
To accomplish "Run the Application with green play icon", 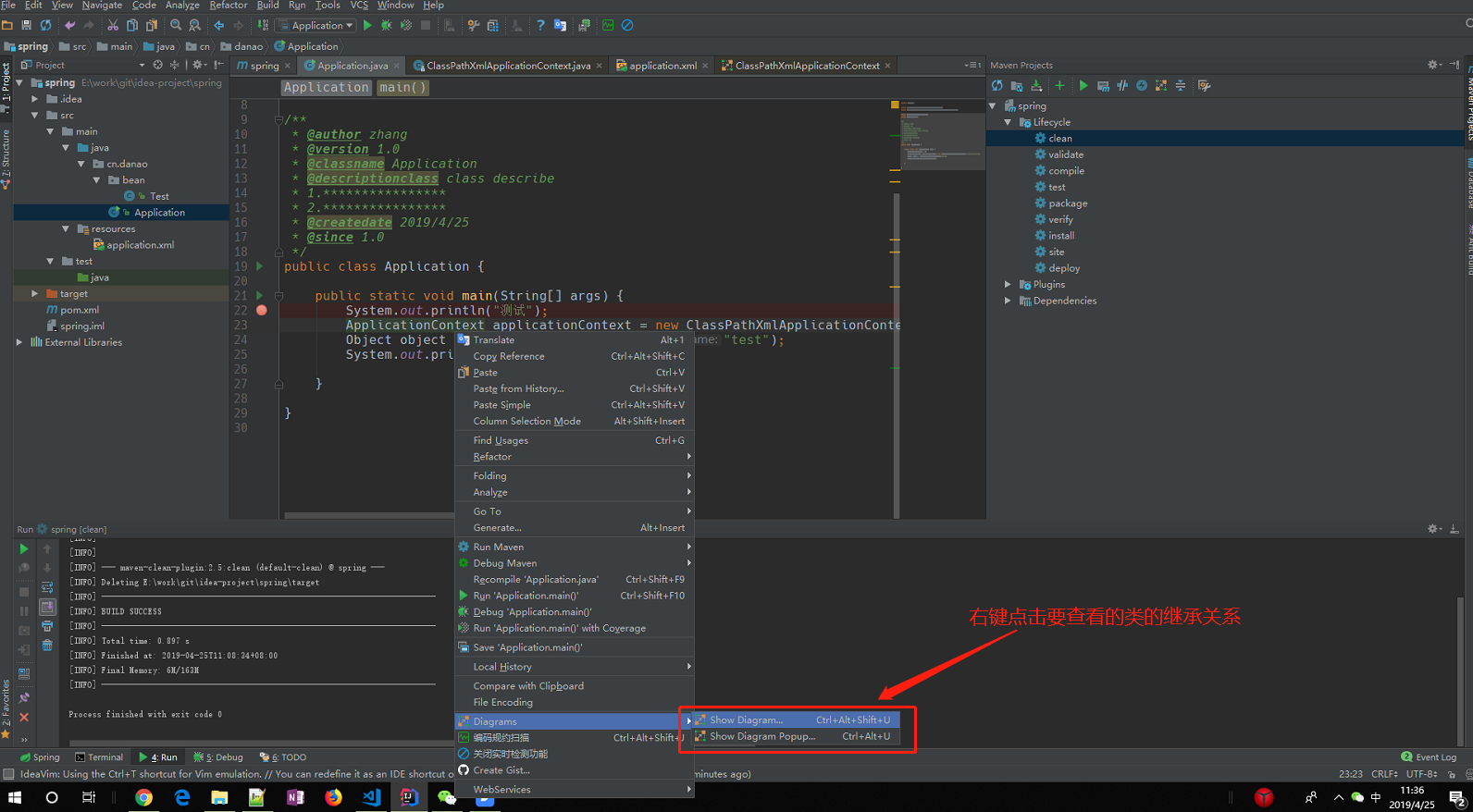I will 367,26.
